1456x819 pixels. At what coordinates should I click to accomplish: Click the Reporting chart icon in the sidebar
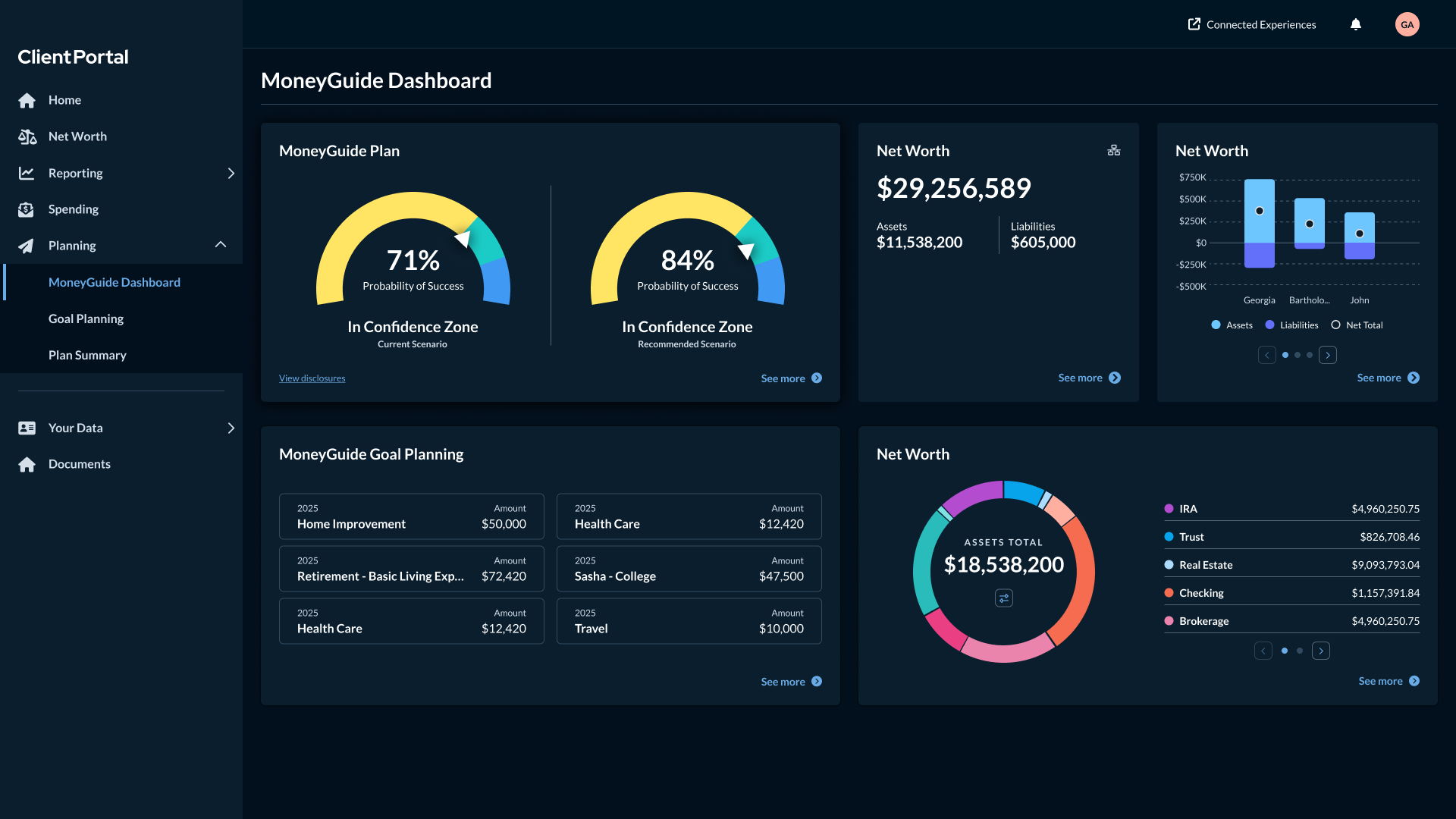(x=27, y=173)
